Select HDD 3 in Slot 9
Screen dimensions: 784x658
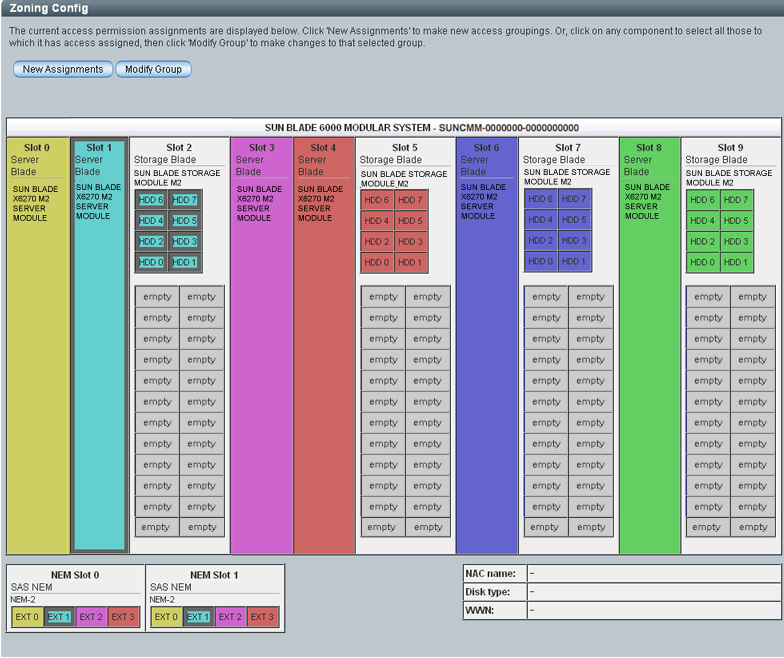point(736,242)
